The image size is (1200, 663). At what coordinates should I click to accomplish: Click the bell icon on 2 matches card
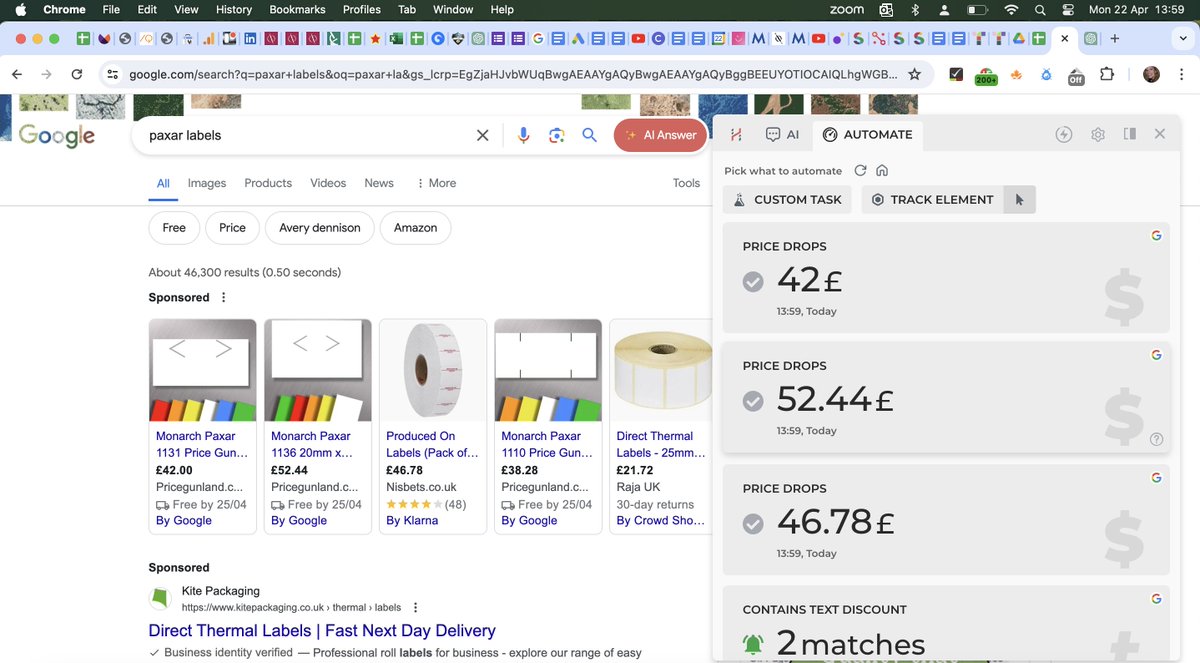pos(753,644)
